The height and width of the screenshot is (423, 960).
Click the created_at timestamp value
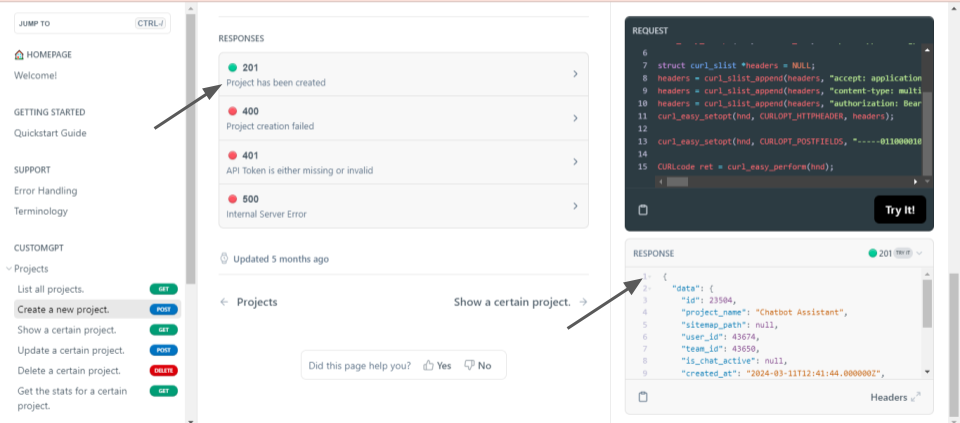click(815, 373)
